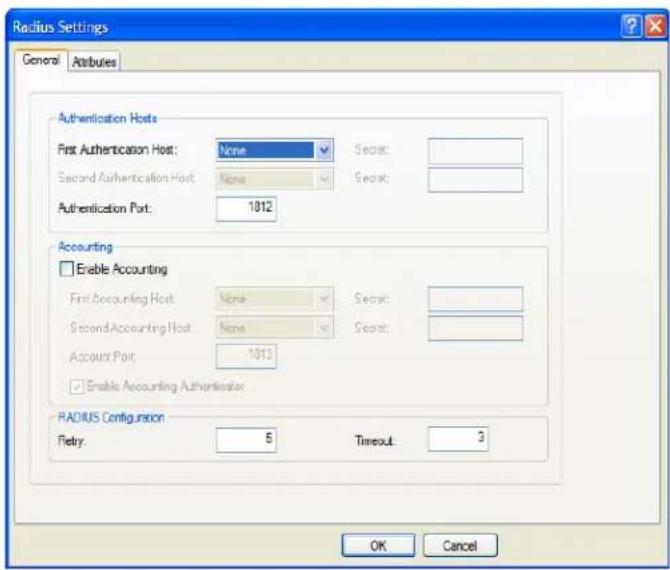Click the Timeout field with value 3

pyautogui.click(x=458, y=438)
